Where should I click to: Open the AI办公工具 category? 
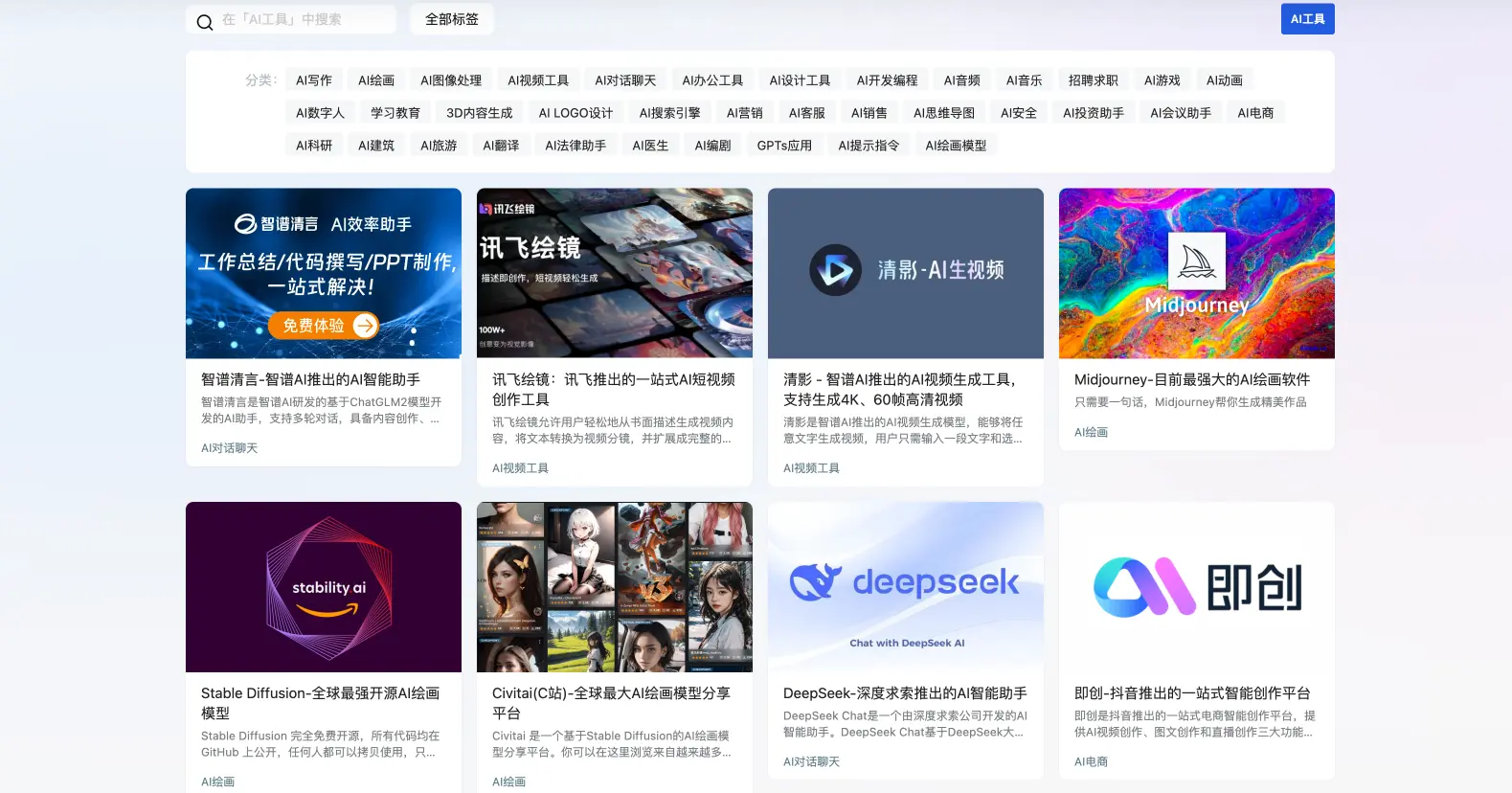coord(712,80)
